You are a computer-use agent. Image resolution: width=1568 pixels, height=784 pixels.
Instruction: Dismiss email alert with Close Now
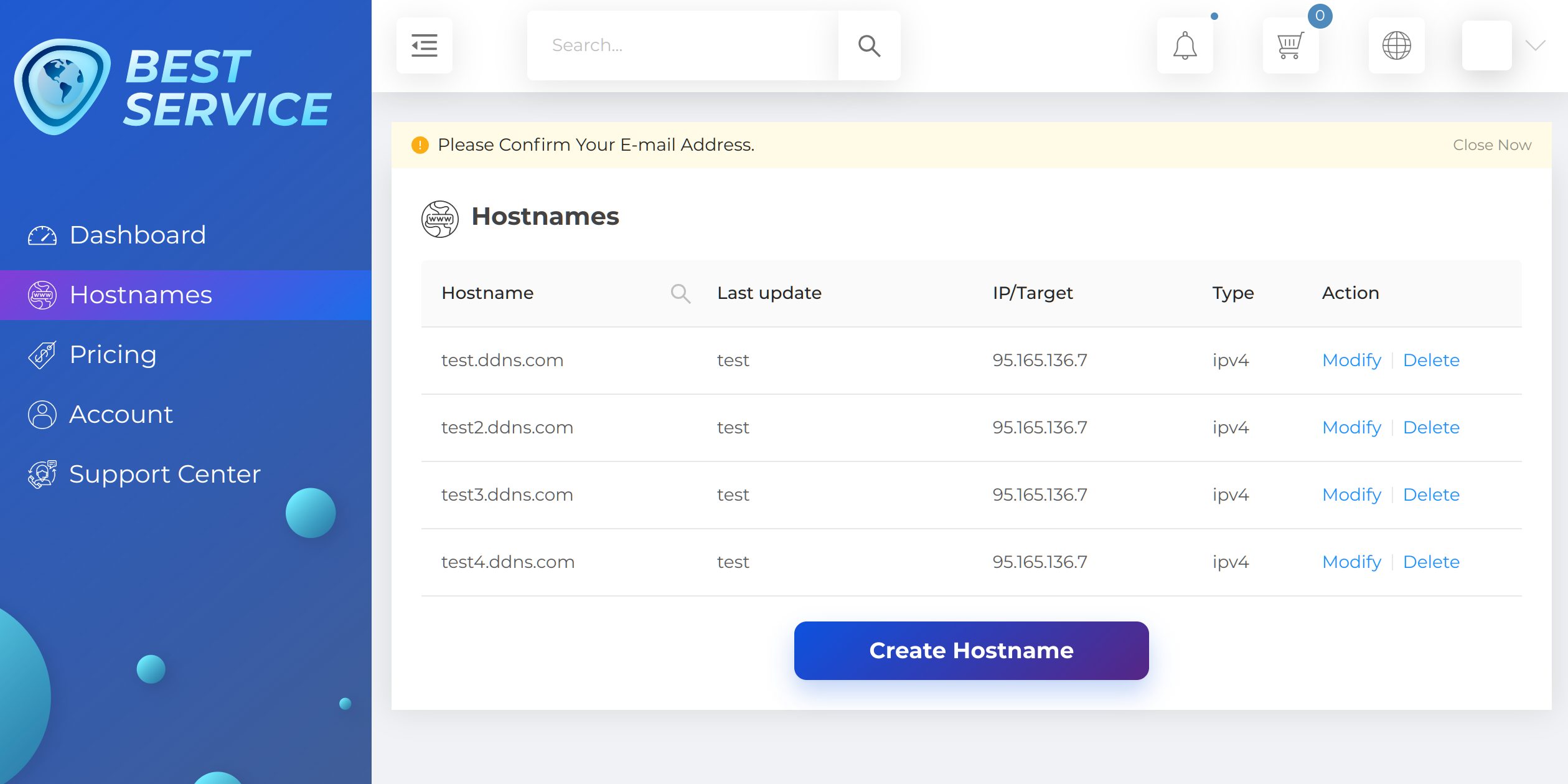tap(1491, 145)
